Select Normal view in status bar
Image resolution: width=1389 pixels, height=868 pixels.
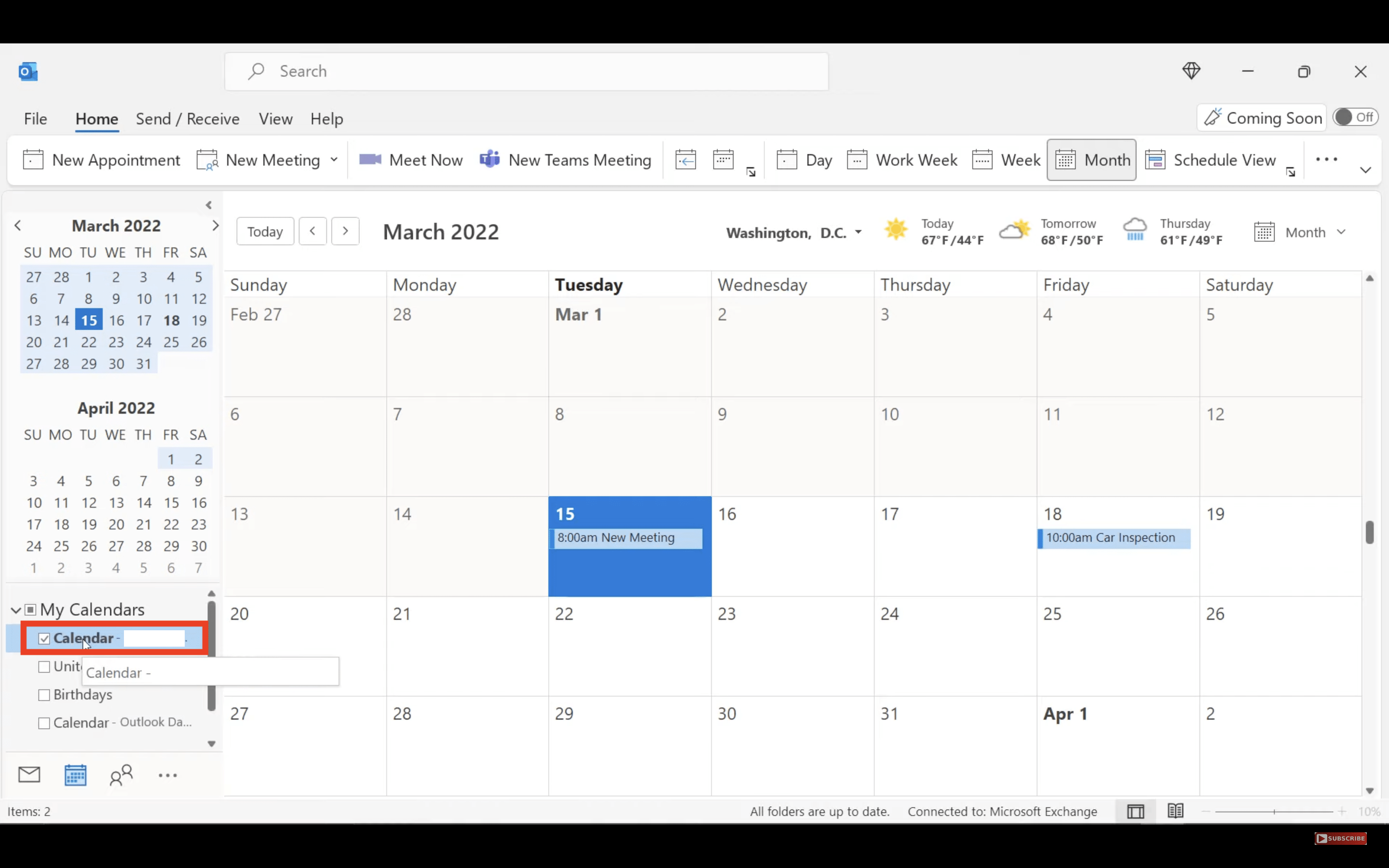click(1136, 812)
